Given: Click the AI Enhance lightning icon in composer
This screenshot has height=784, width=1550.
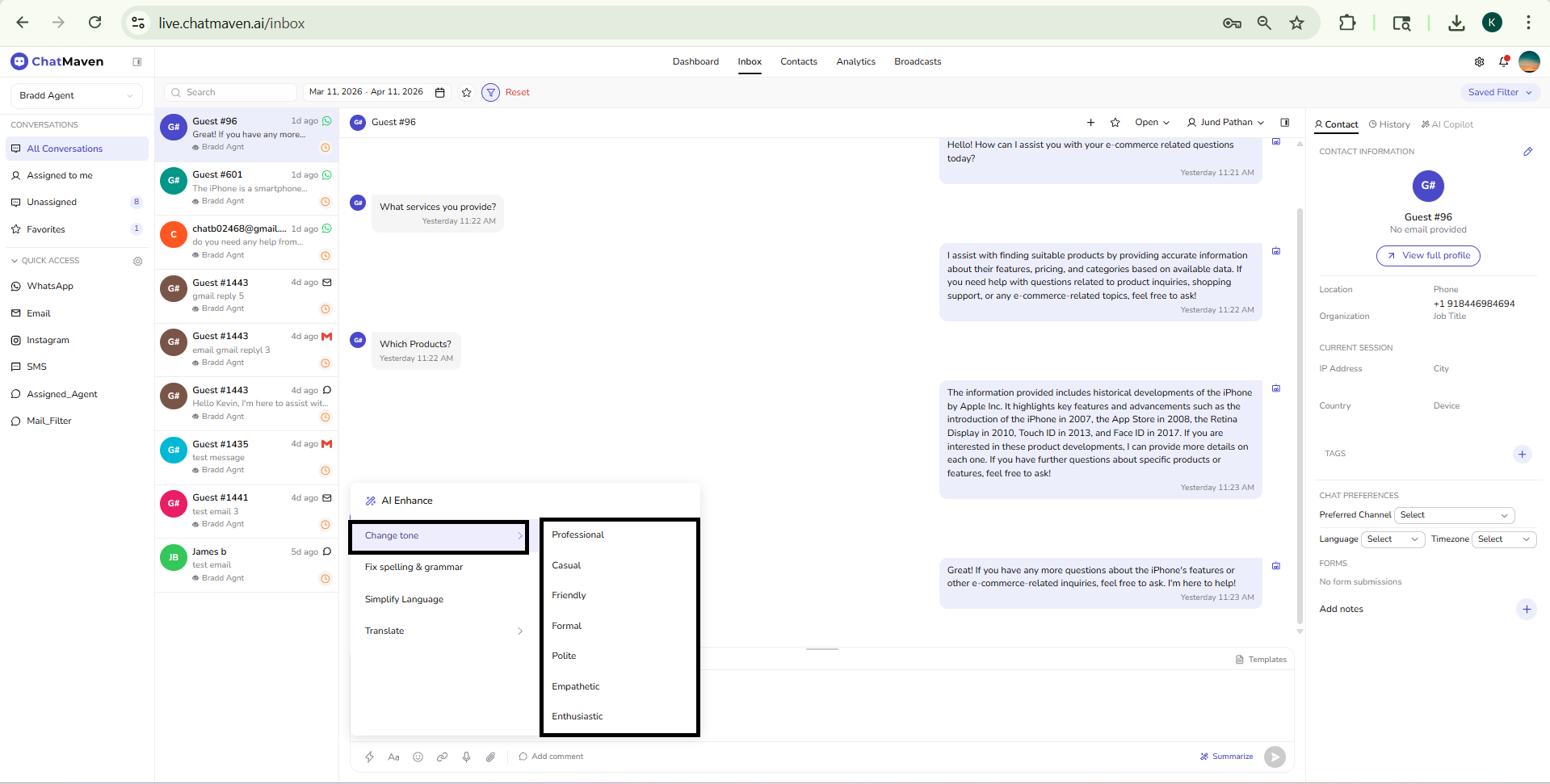Looking at the screenshot, I should tap(370, 757).
